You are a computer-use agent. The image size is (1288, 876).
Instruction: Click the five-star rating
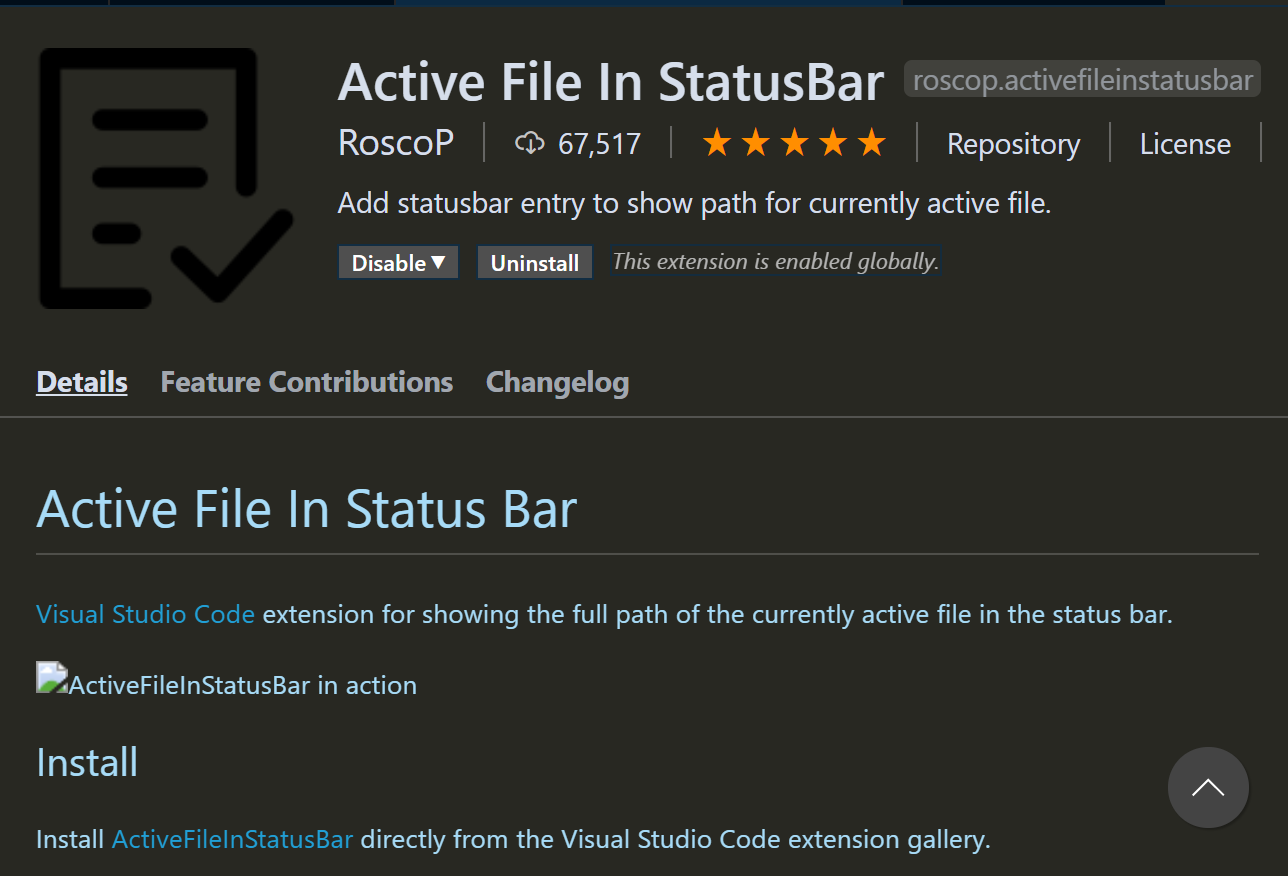(794, 144)
